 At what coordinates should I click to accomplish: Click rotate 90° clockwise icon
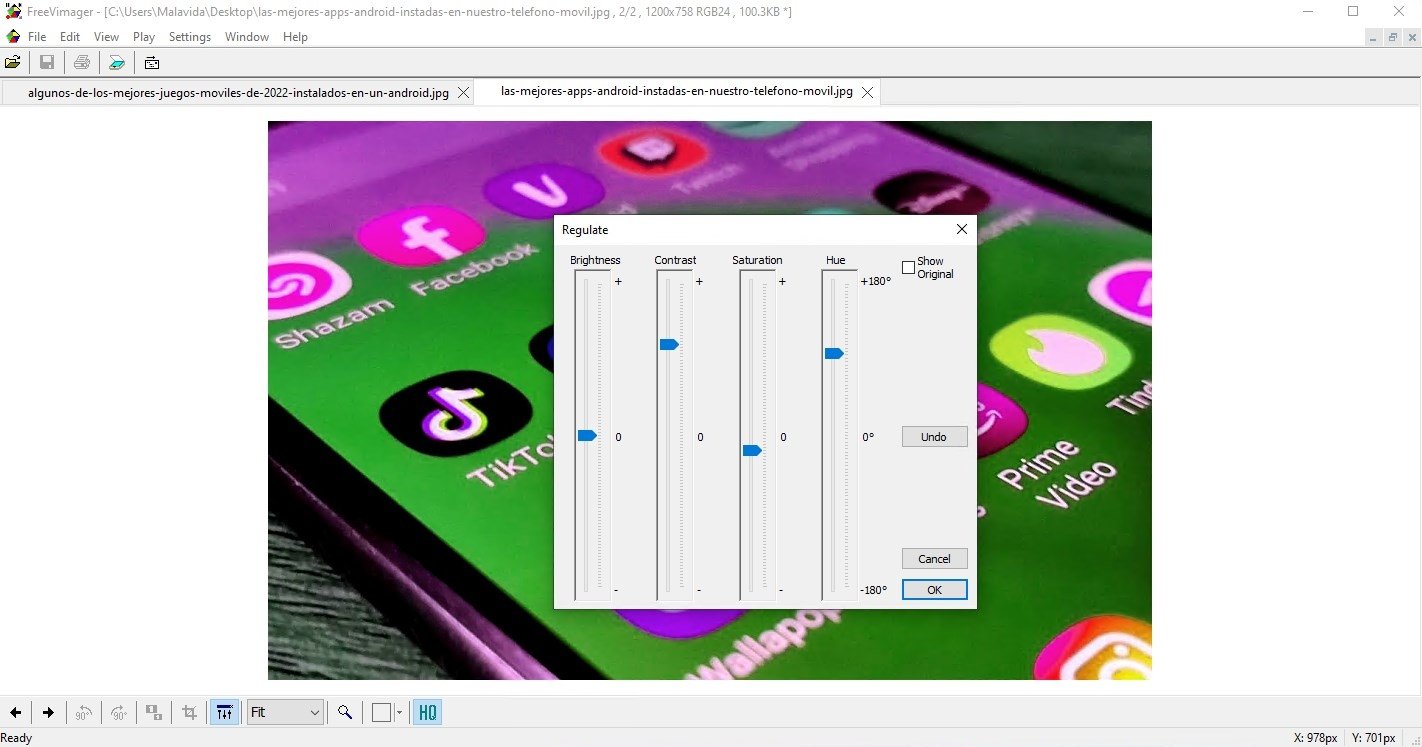point(119,713)
